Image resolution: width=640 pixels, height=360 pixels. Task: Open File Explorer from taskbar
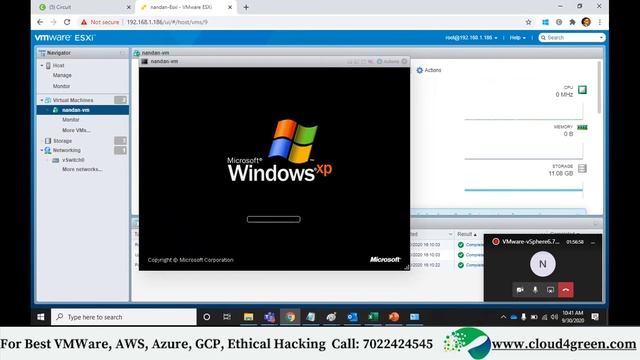(x=248, y=317)
